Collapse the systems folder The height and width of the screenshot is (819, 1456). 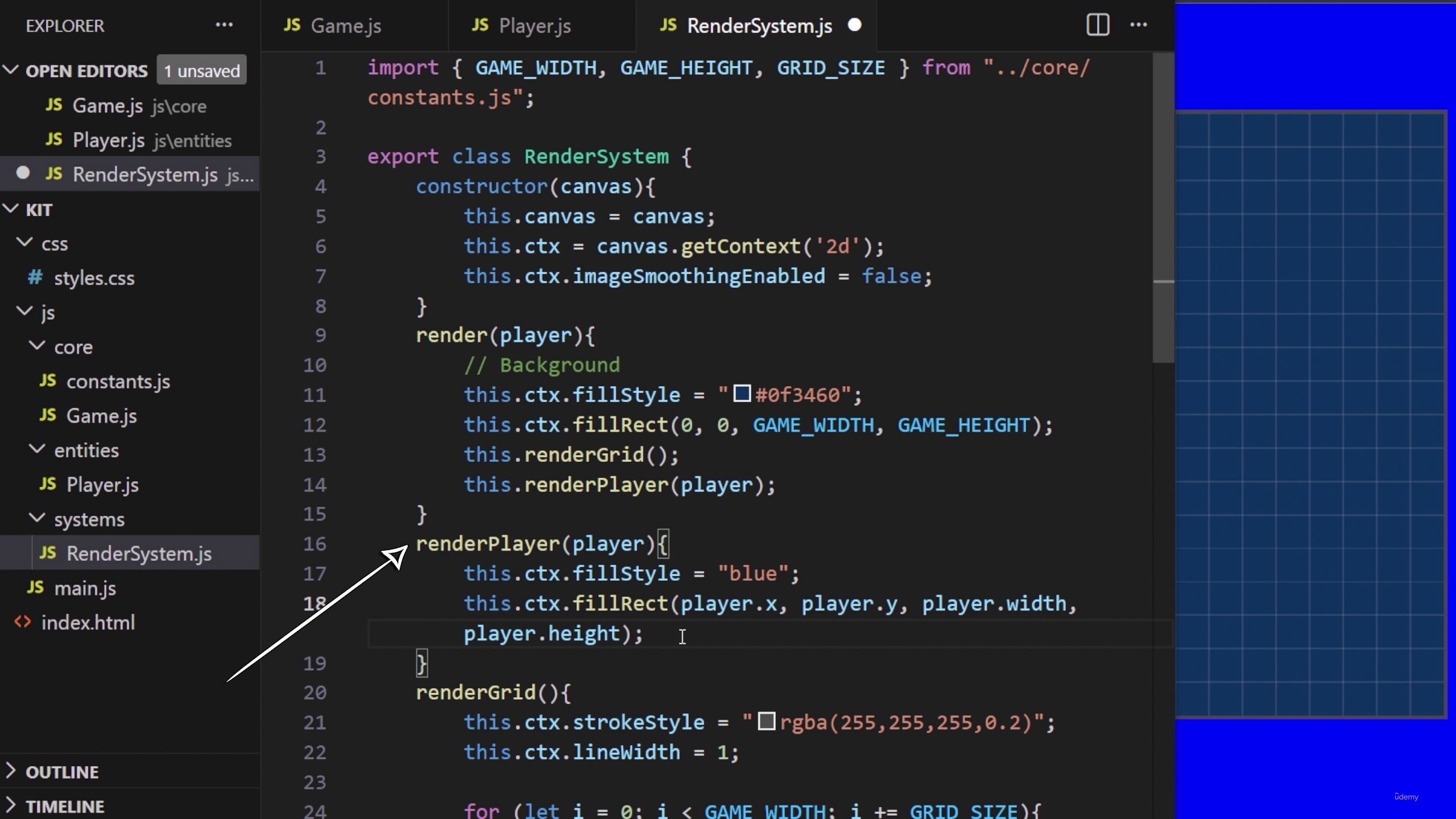coord(37,519)
